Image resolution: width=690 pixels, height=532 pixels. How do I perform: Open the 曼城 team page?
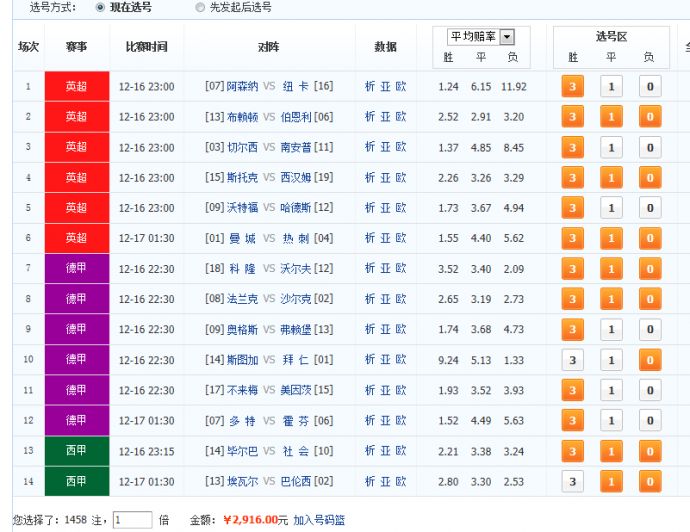pyautogui.click(x=242, y=238)
